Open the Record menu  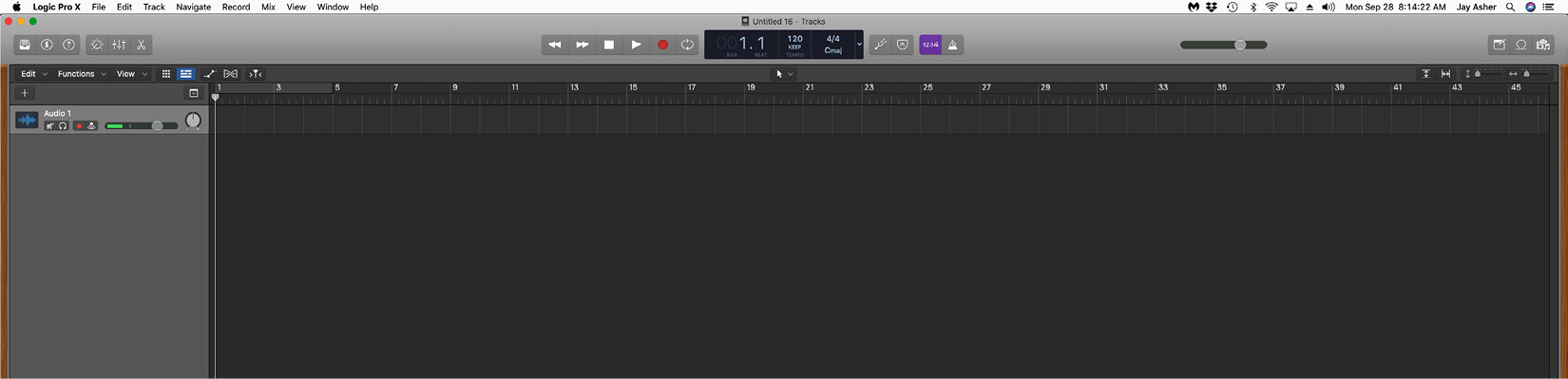click(236, 7)
